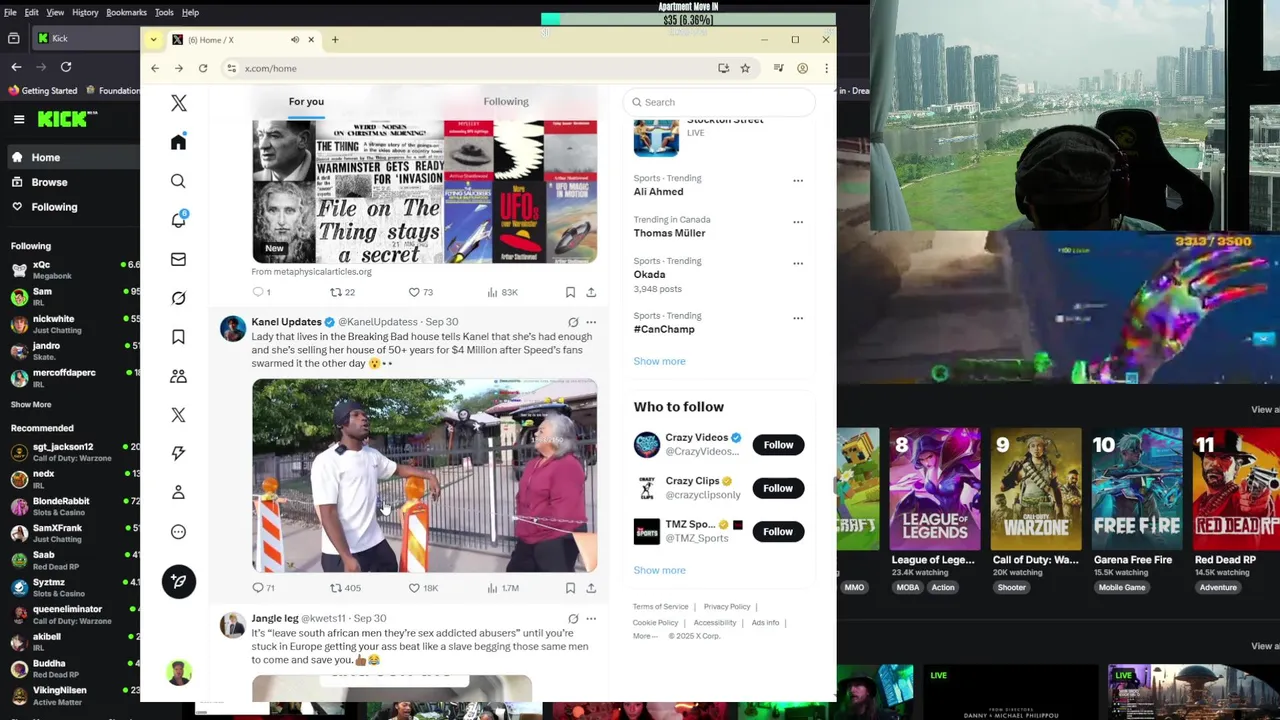Open Grok explain on Kanel Updates post
This screenshot has height=720, width=1280.
coord(573,322)
